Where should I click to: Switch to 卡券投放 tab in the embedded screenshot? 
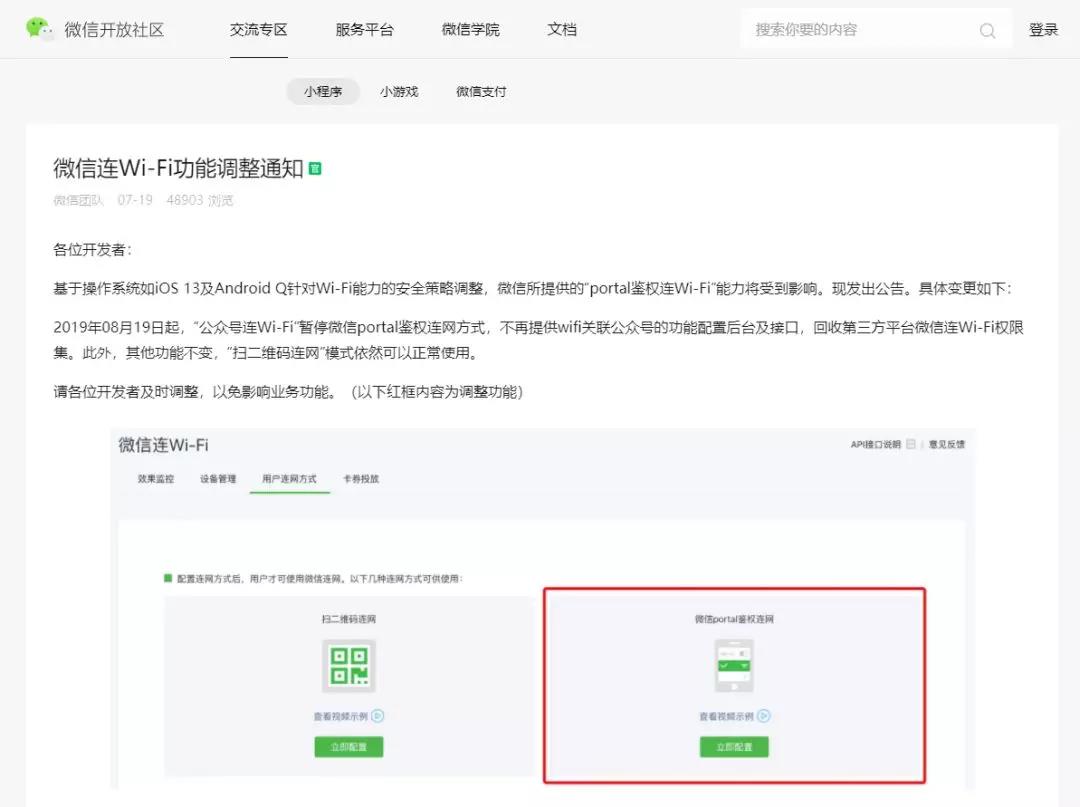[x=361, y=479]
